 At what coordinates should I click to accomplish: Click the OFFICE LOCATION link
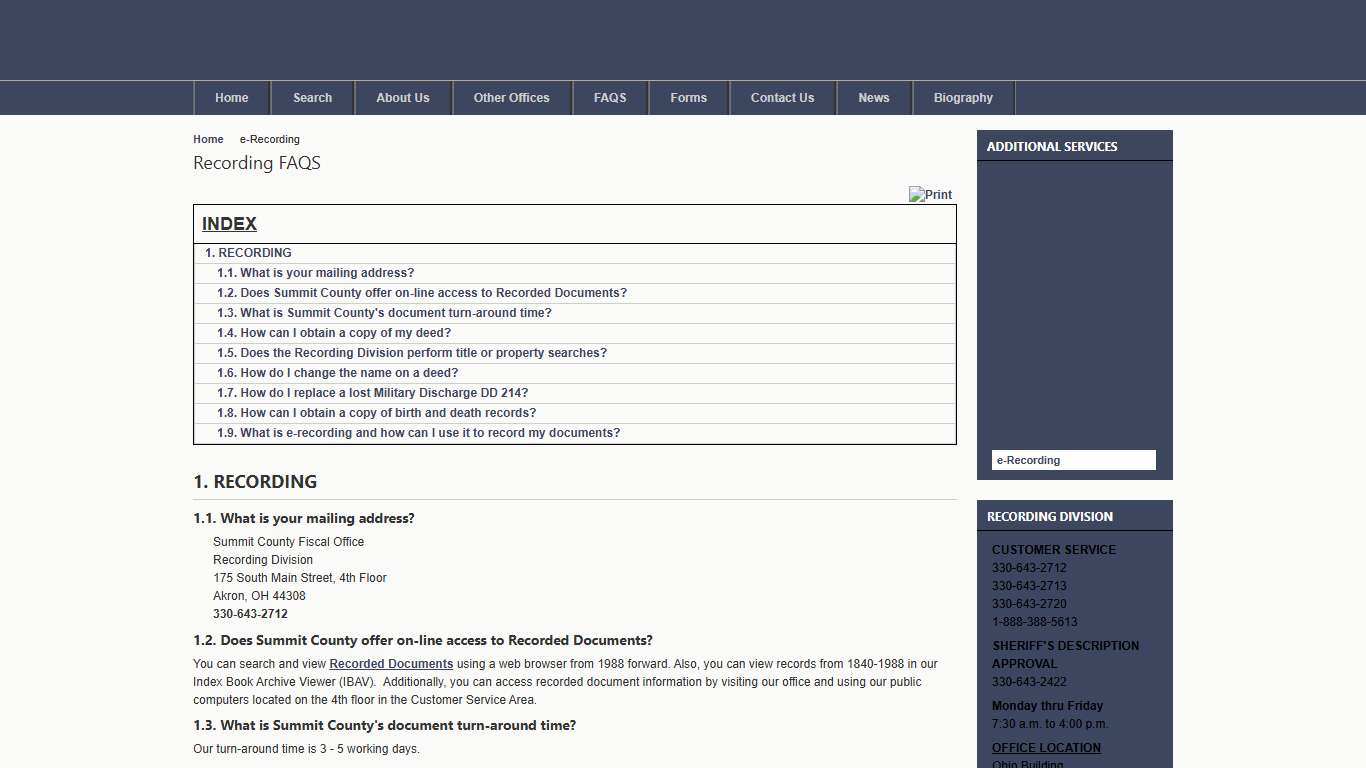1045,747
